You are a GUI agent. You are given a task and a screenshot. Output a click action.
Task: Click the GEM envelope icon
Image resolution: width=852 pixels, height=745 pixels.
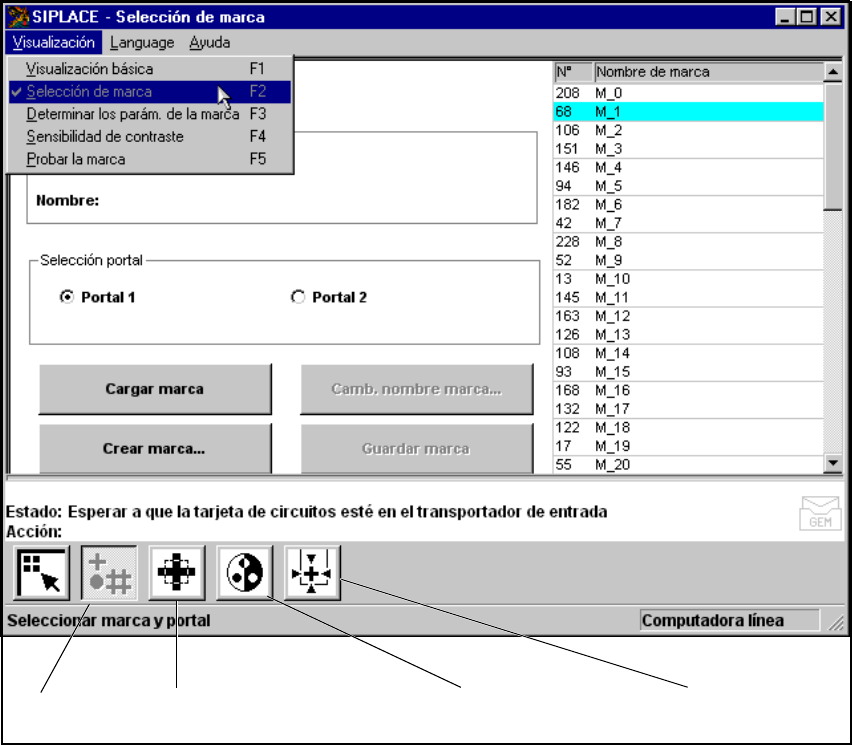pyautogui.click(x=820, y=513)
